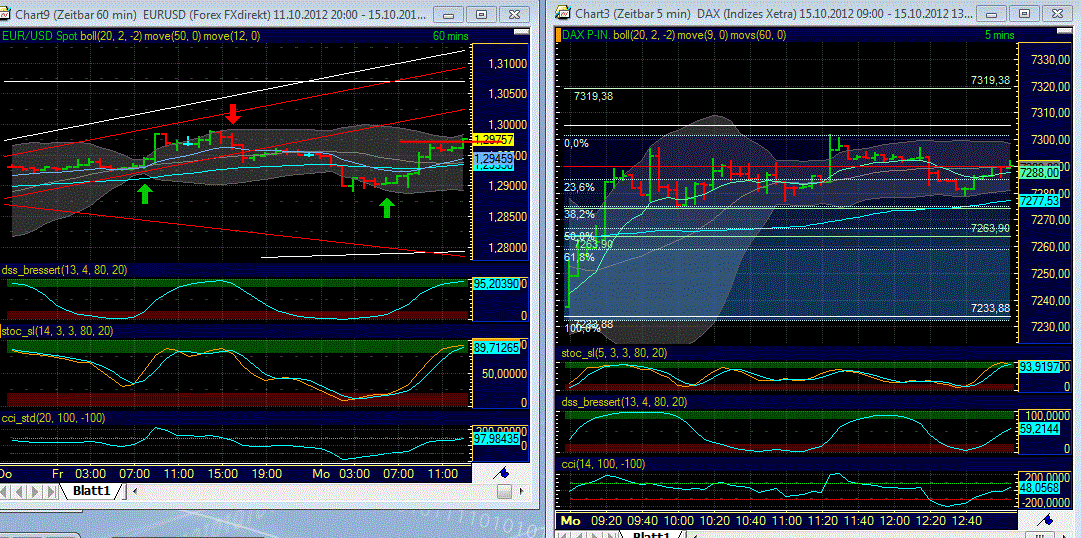Click the yellow 1,29757 price tag
The width and height of the screenshot is (1081, 538).
(x=493, y=140)
